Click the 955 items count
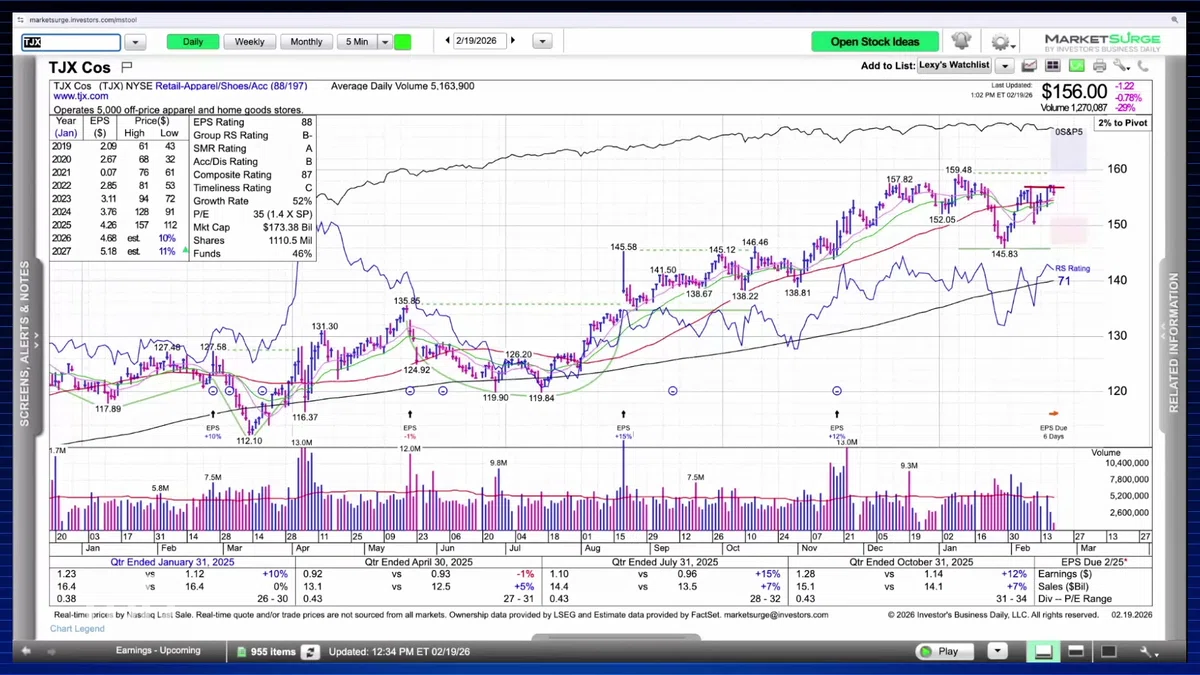Screen dimensions: 1200x675 [x=275, y=651]
